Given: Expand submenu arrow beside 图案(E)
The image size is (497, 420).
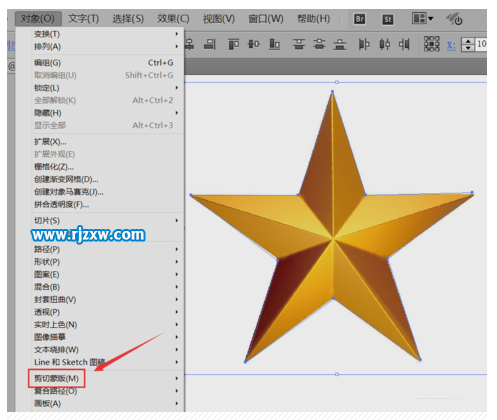Looking at the screenshot, I should (x=177, y=274).
